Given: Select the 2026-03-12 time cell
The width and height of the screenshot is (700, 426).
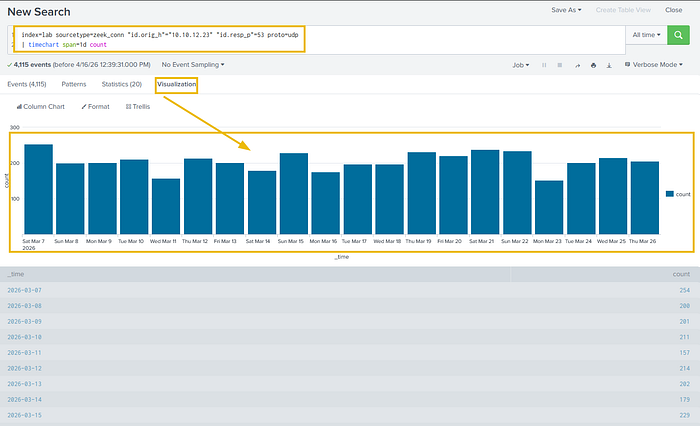Looking at the screenshot, I should [24, 368].
